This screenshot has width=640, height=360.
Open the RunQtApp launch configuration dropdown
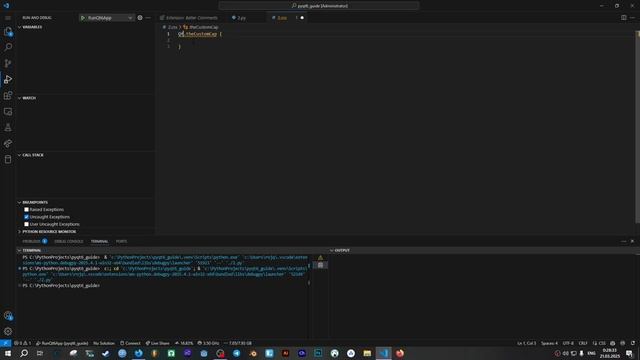[107, 18]
